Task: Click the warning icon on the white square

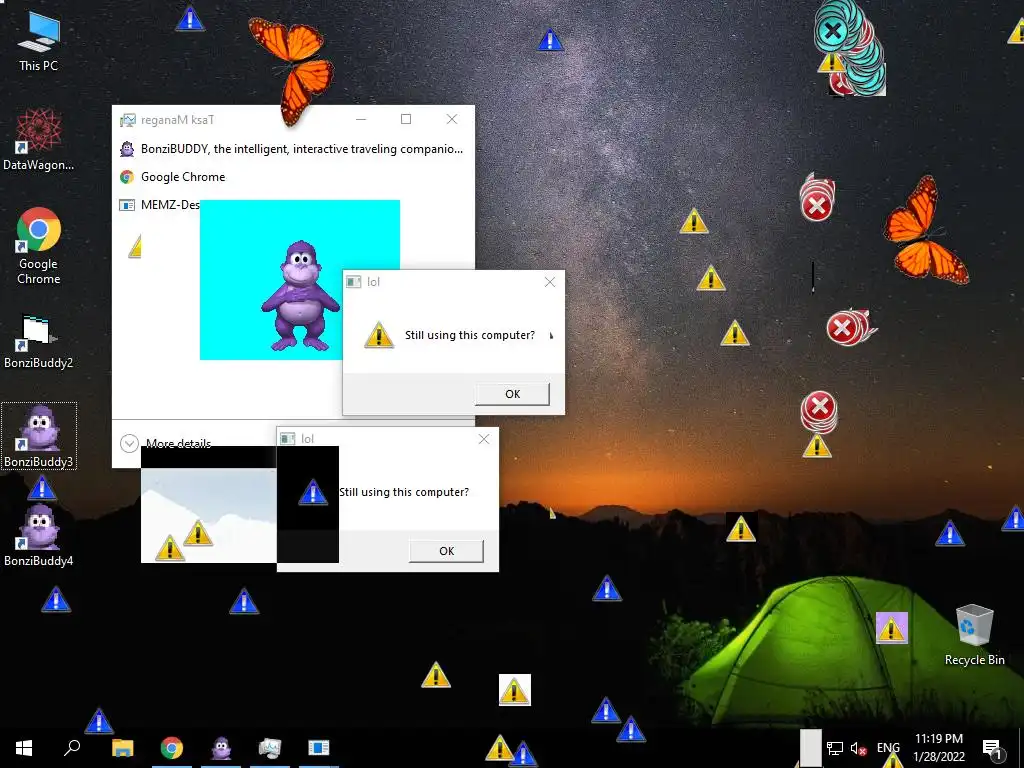Action: 515,690
